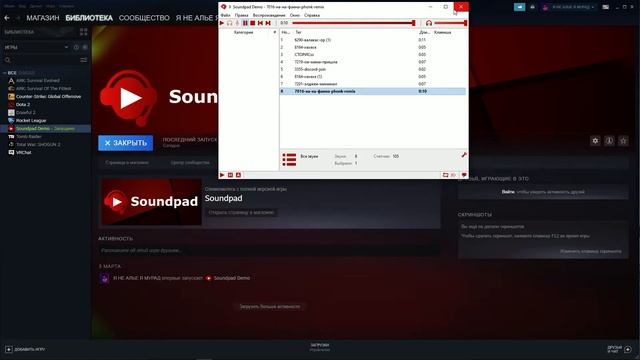Viewport: 640px width, 360px height.
Task: Add game to favorites with star icon
Action: [x=623, y=141]
